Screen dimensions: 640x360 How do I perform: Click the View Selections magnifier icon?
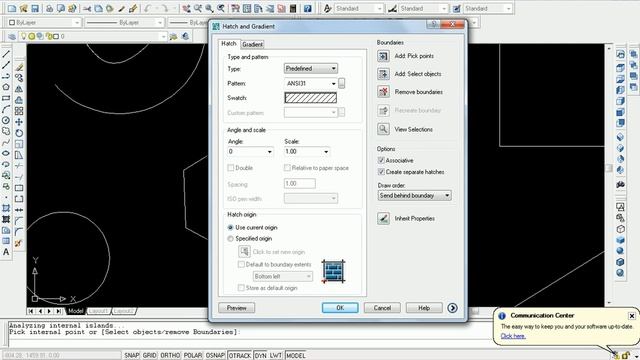tap(383, 129)
